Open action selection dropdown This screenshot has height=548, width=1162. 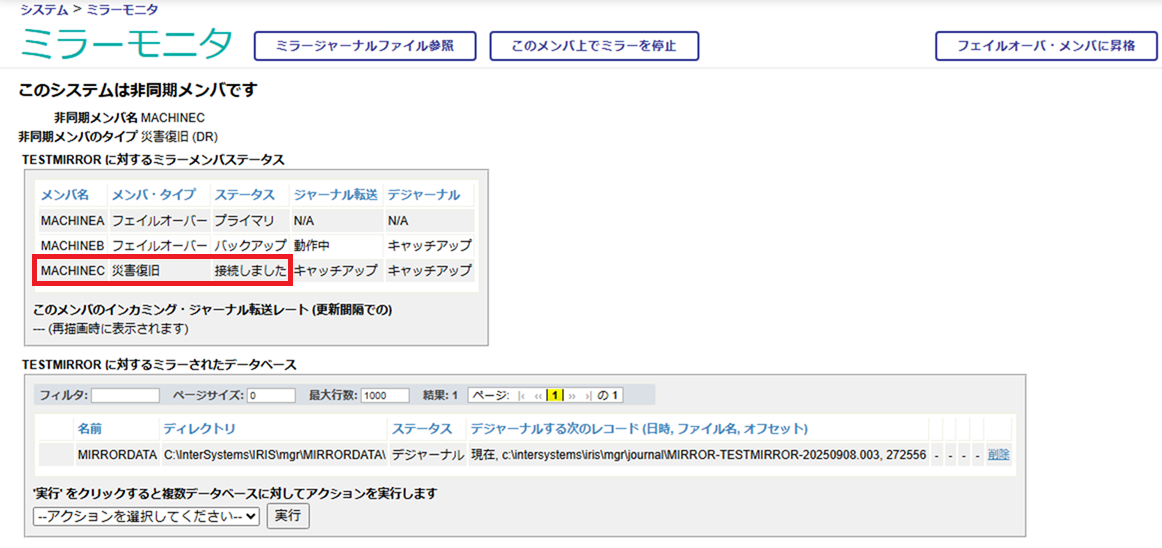pos(146,516)
